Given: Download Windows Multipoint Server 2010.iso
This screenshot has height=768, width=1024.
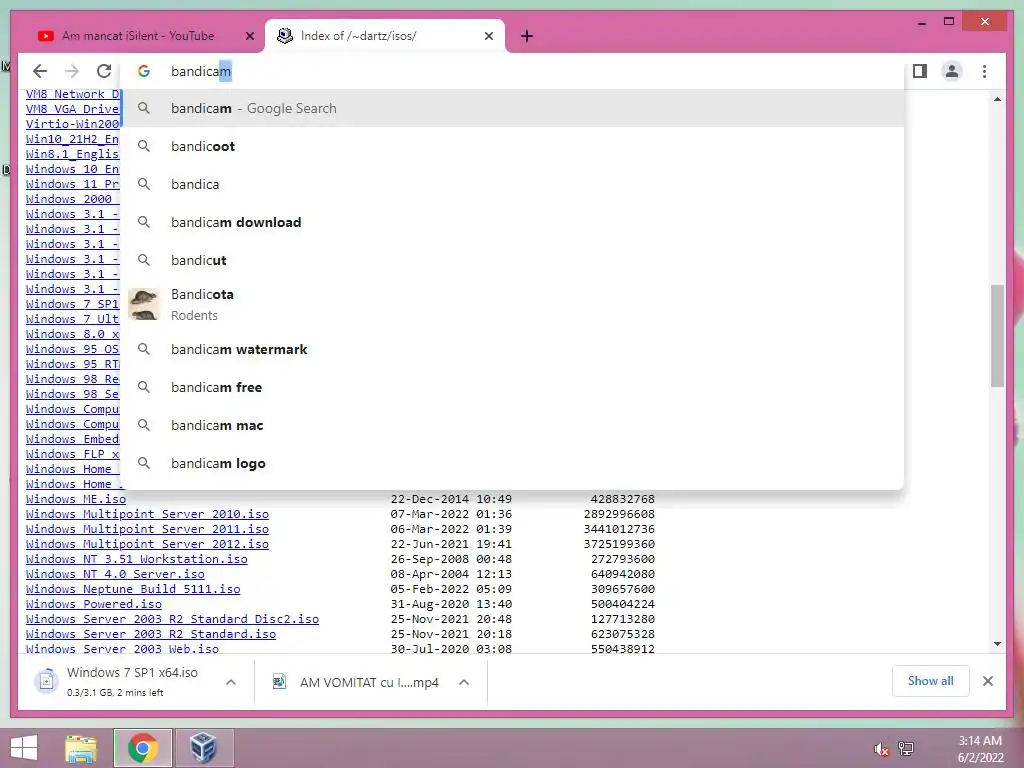Looking at the screenshot, I should pos(147,514).
